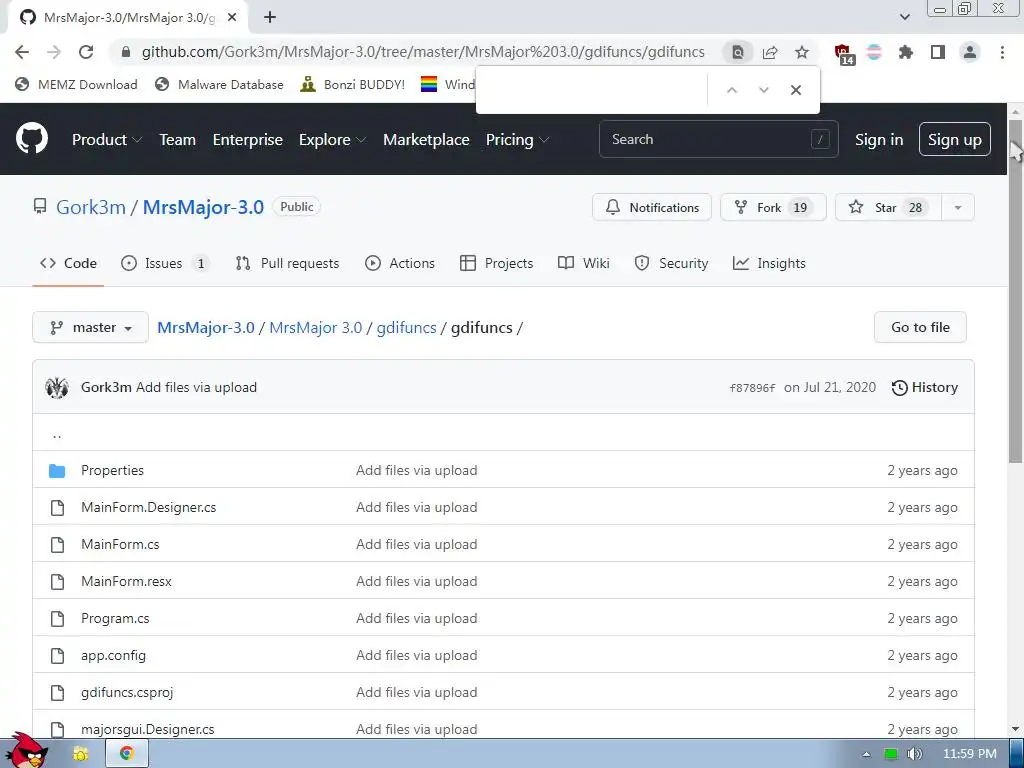Open the MrsMajor-3.0 repository title link
The height and width of the screenshot is (768, 1024).
tap(203, 207)
